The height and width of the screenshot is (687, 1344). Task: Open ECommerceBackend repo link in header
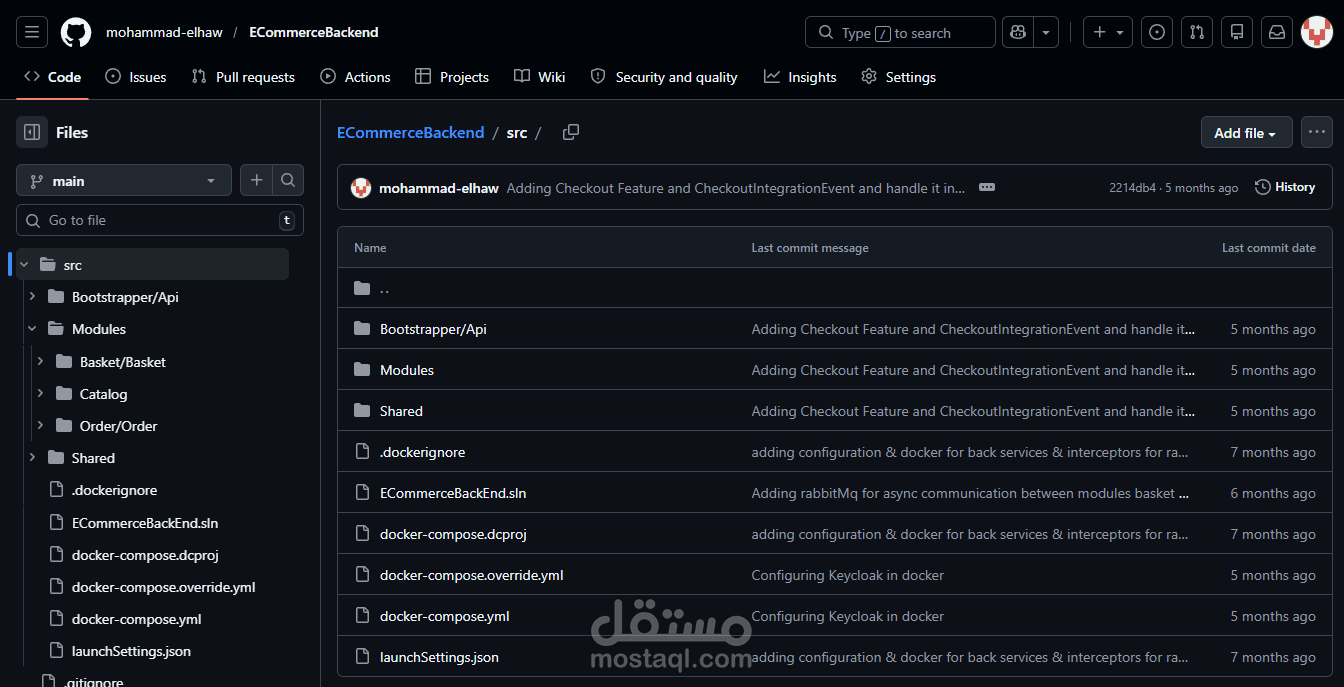click(314, 33)
